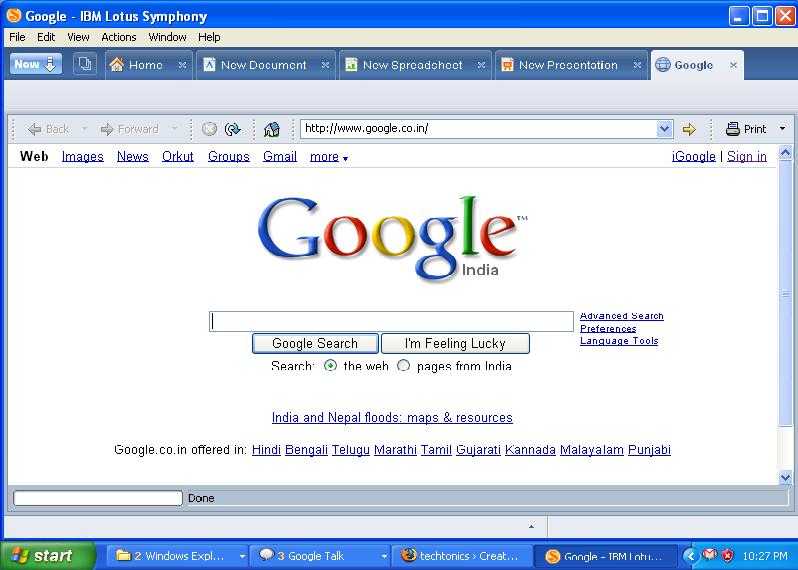
Task: Click the page scrollbar down arrow
Action: coord(785,477)
